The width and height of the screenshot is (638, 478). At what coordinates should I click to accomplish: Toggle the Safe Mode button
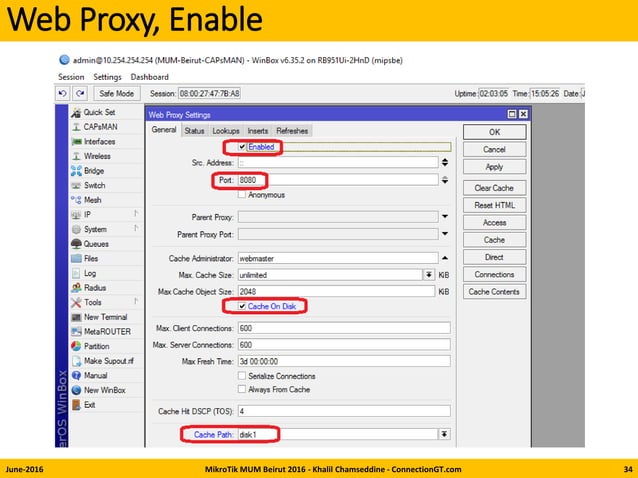click(117, 93)
